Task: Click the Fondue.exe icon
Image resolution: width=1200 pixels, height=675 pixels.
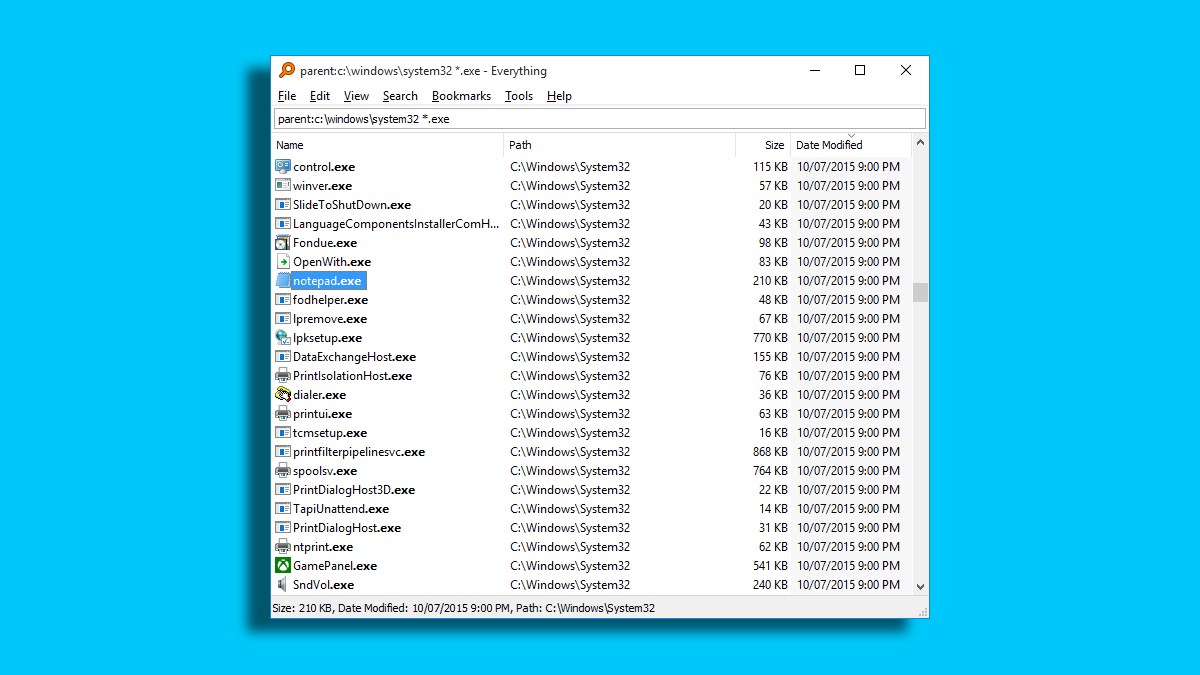Action: 283,243
